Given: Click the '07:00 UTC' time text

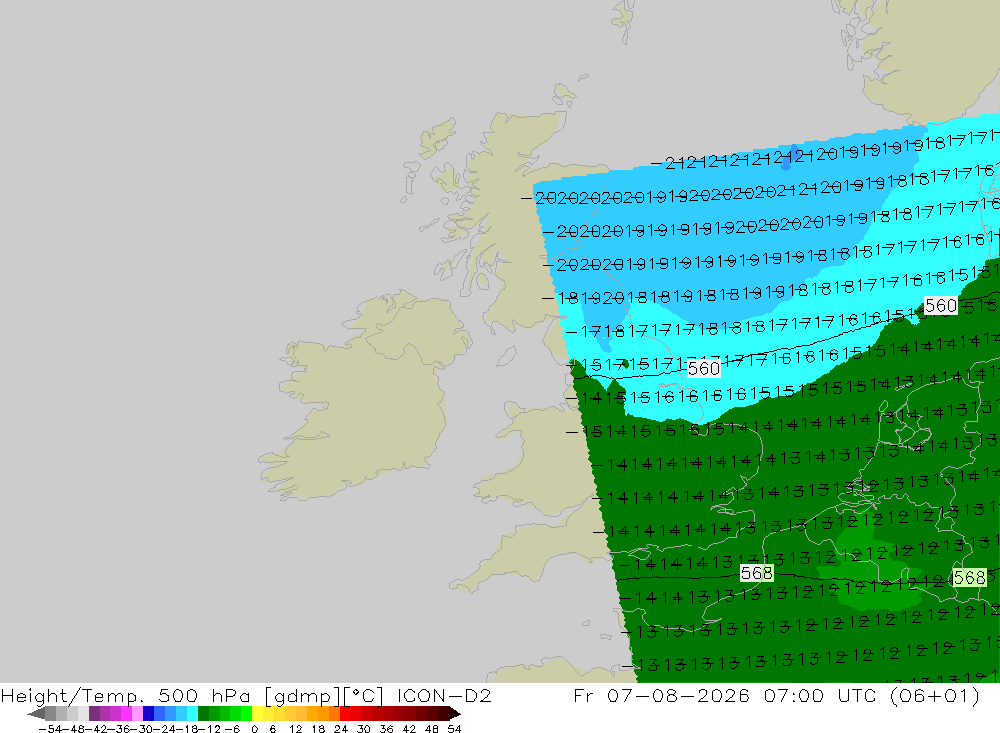Looking at the screenshot, I should click(x=821, y=695).
